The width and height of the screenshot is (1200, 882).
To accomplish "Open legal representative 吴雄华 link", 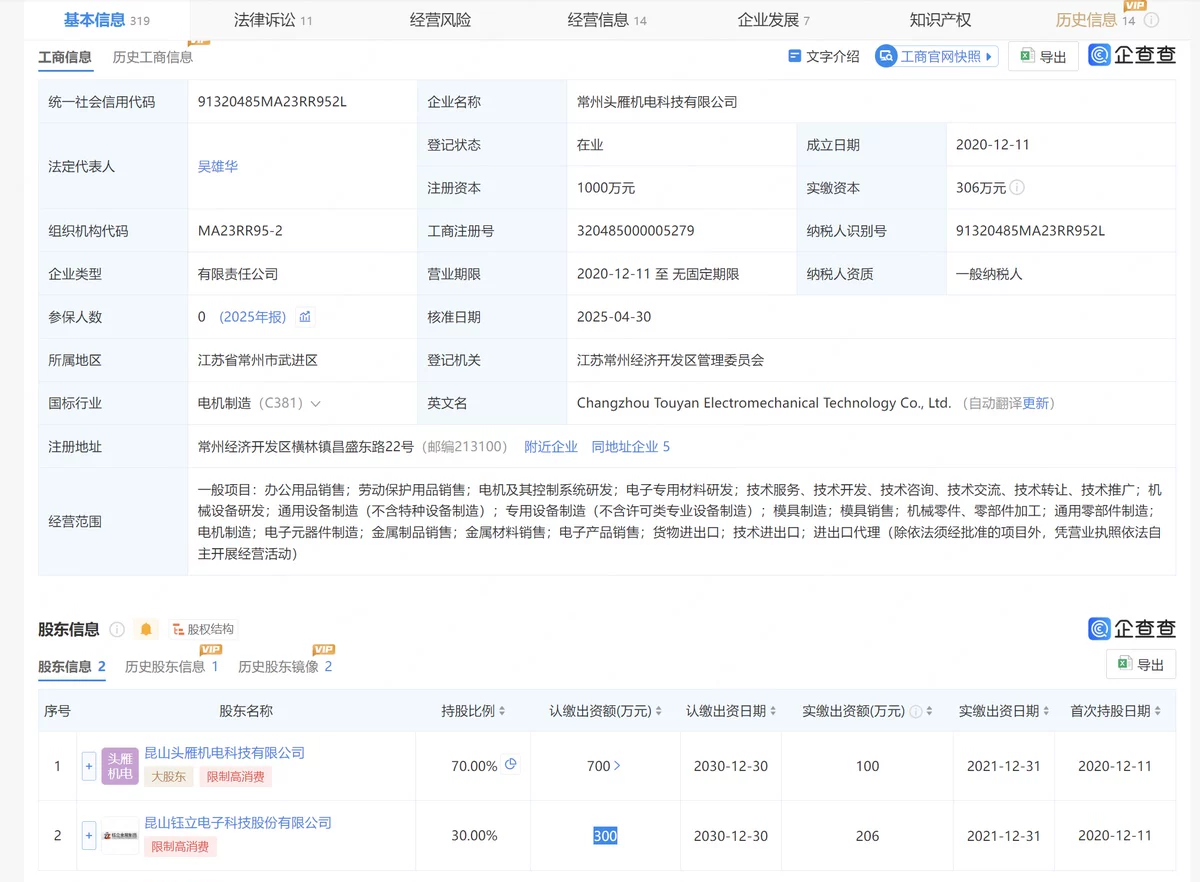I will [x=218, y=166].
